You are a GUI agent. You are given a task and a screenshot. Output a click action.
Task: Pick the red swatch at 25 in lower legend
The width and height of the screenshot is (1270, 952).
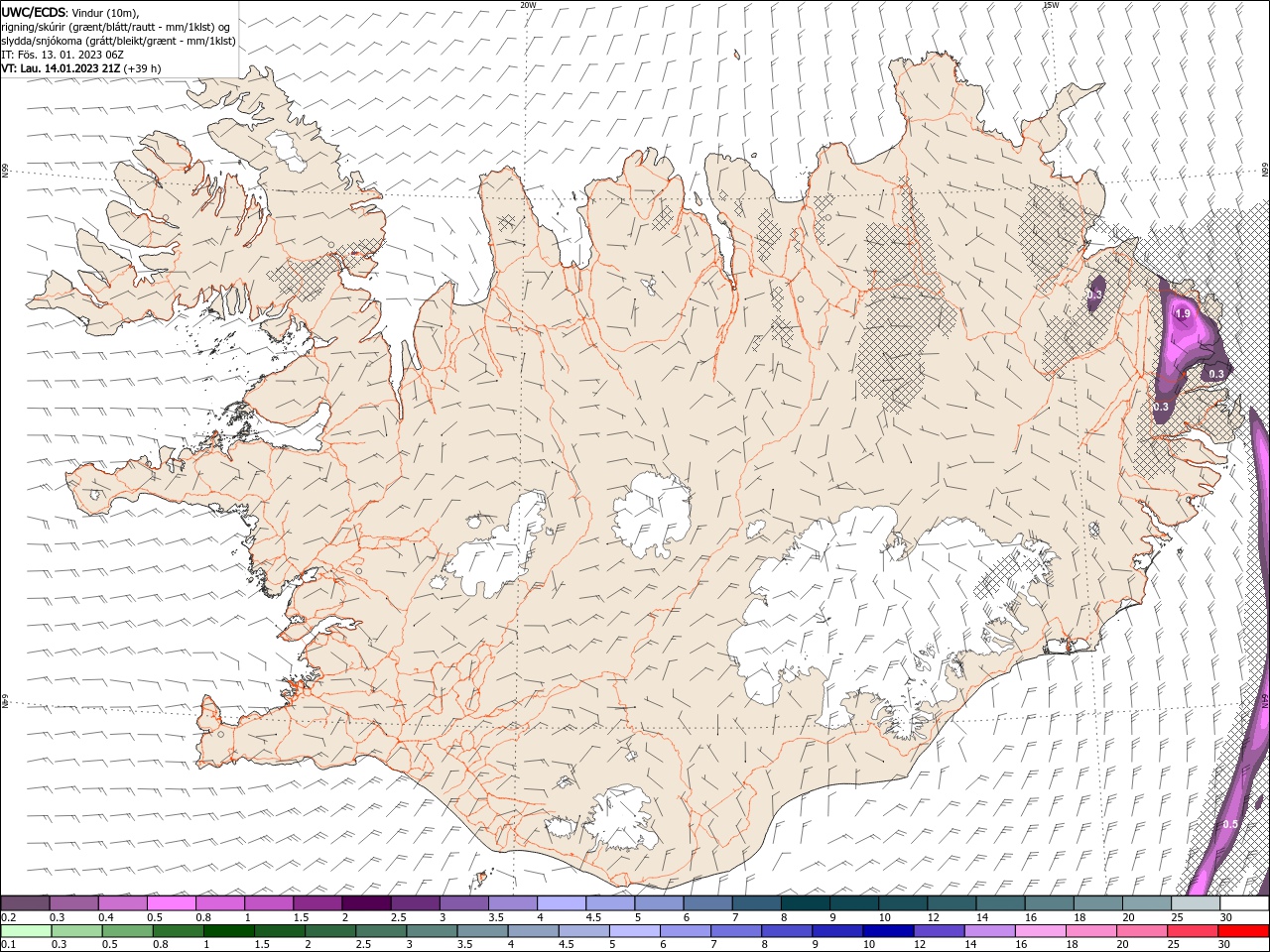coord(1191,931)
